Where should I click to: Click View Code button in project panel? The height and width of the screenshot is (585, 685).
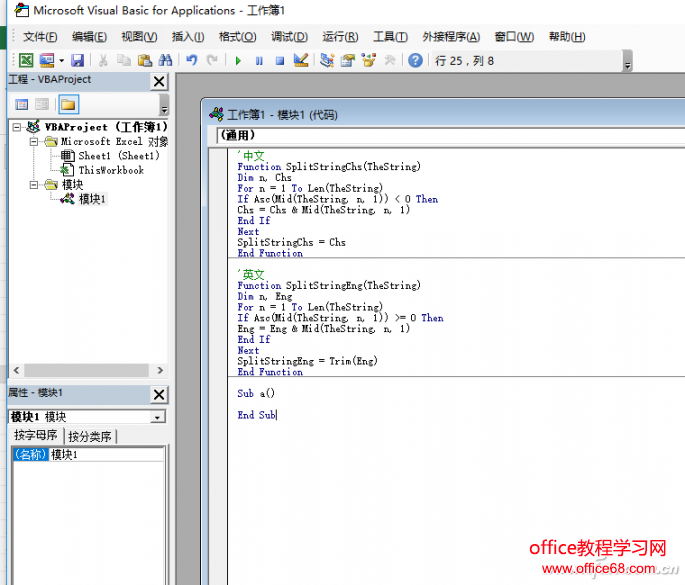21,104
